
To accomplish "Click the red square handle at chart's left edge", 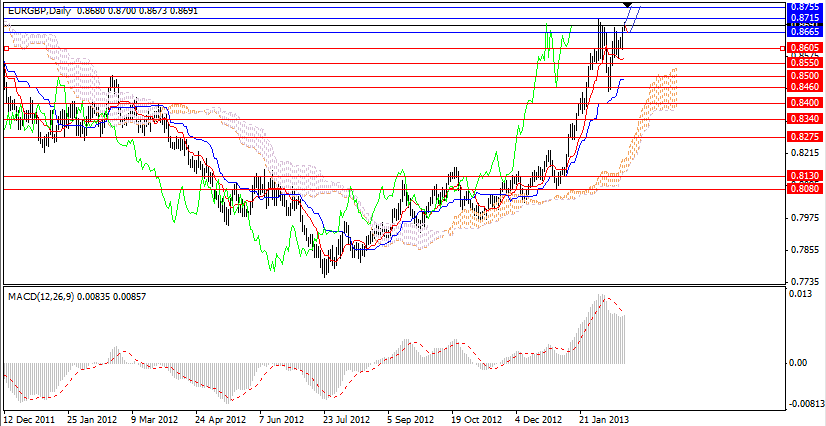I will (6, 47).
